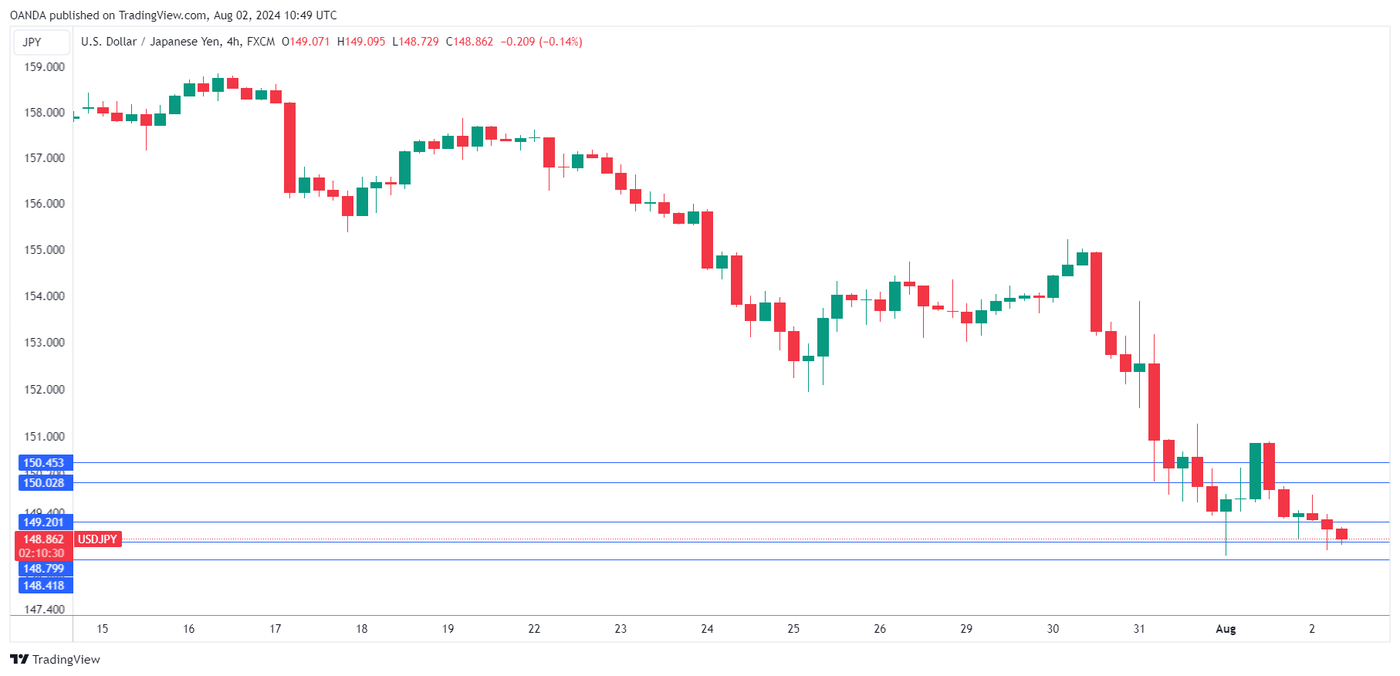This screenshot has height=676, width=1400.
Task: Click the 159.000 price axis value
Action: point(44,67)
